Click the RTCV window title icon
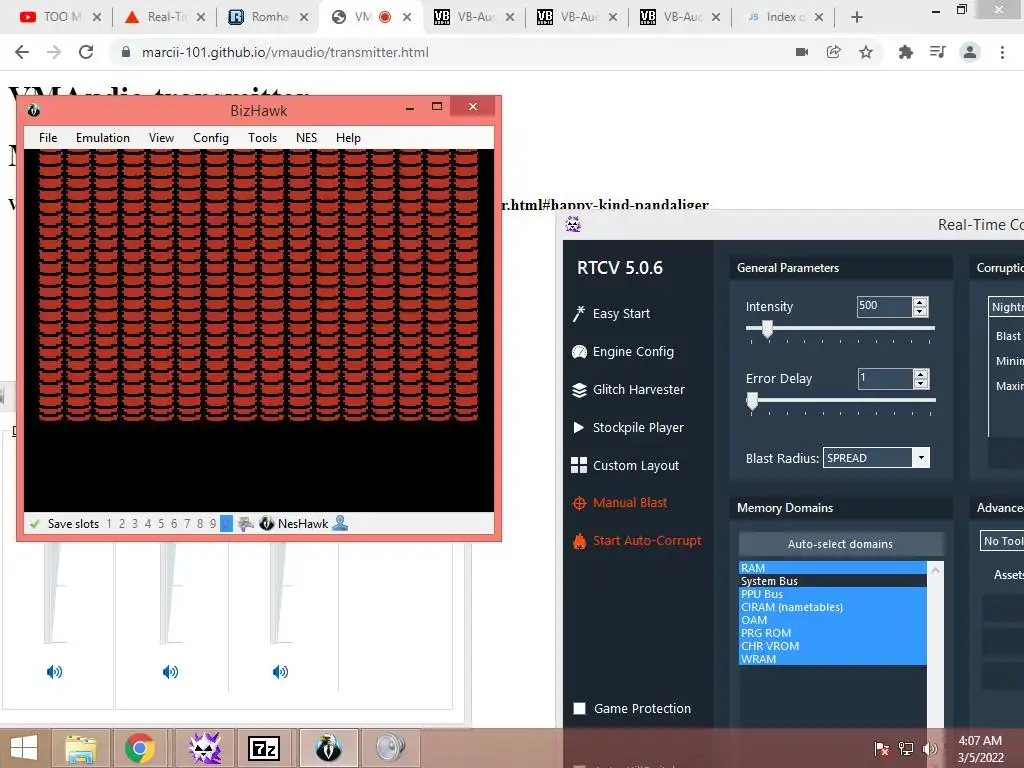The image size is (1024, 768). coord(573,225)
